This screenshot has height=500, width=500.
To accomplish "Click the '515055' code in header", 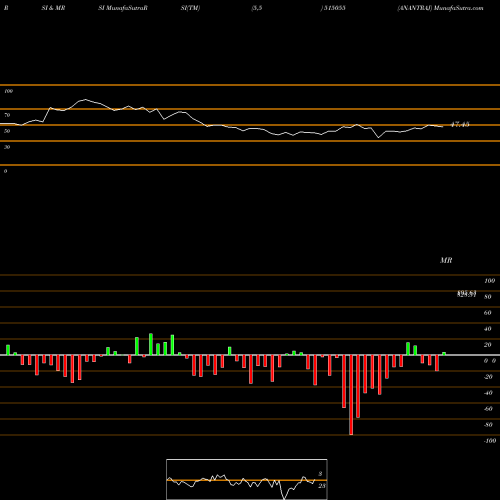I will 334,8.
